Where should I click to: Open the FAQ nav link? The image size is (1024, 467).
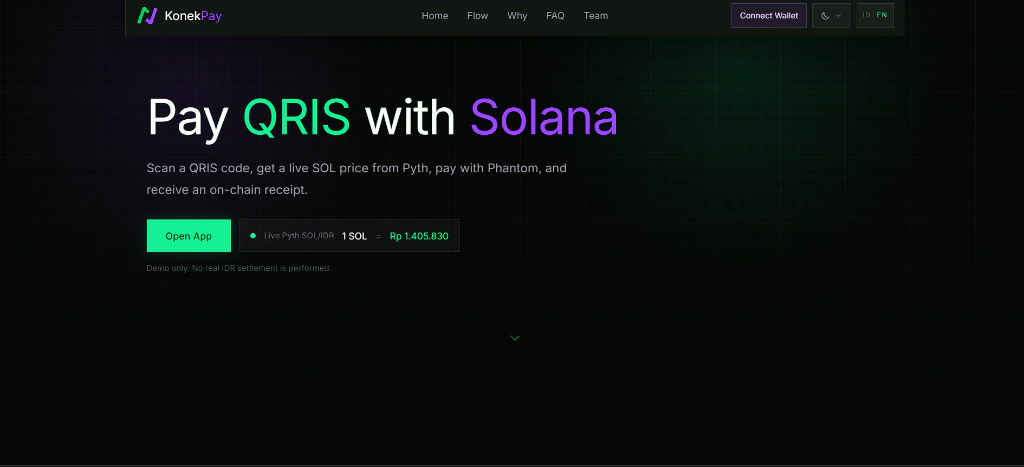pos(555,16)
